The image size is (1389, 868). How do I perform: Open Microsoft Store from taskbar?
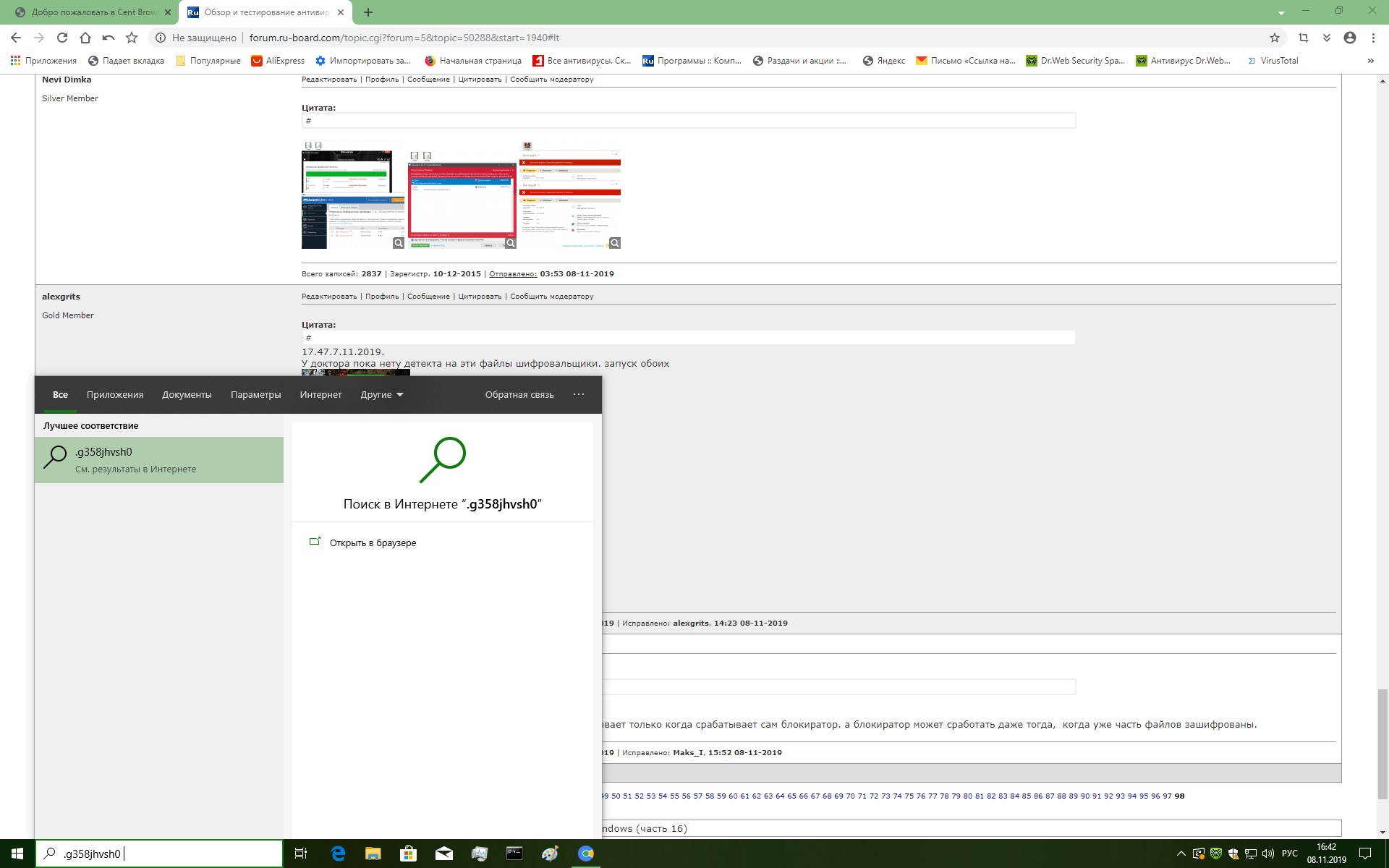pyautogui.click(x=408, y=854)
